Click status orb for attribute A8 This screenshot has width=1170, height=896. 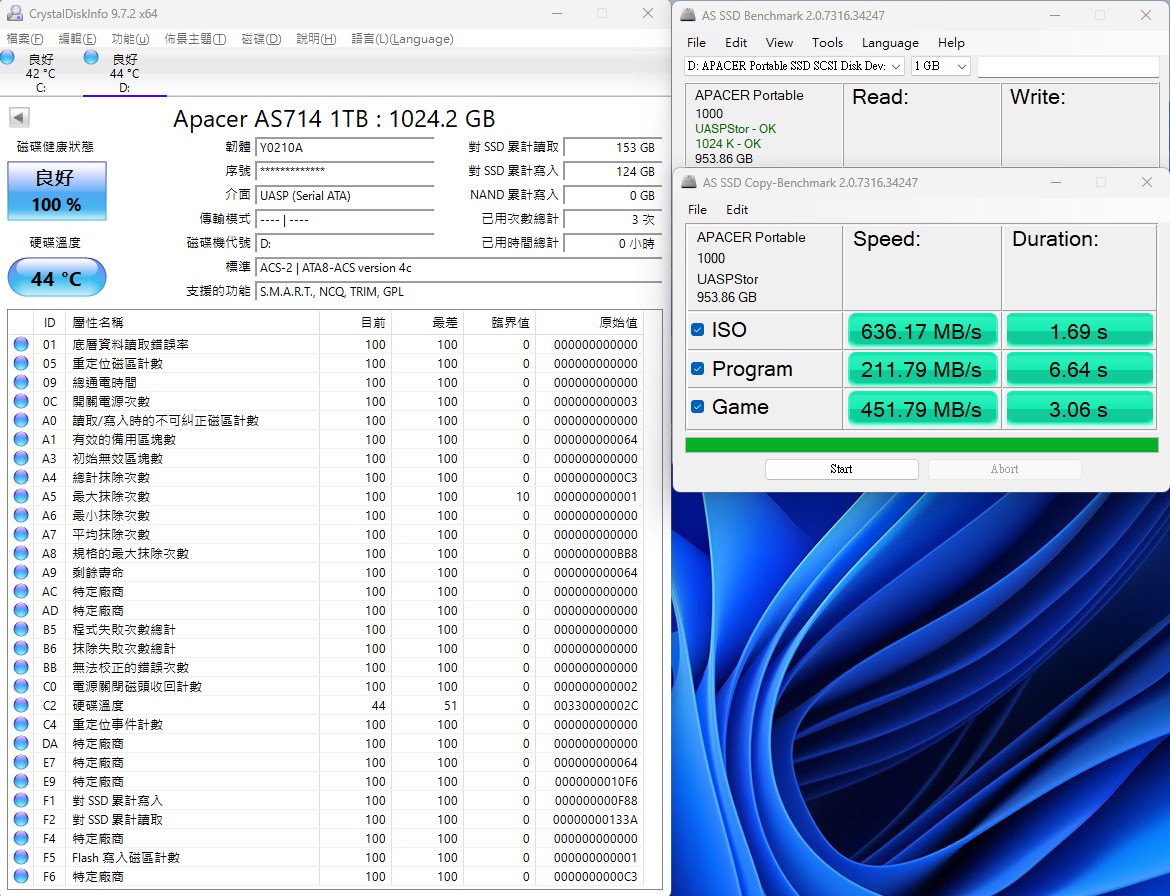tap(21, 553)
